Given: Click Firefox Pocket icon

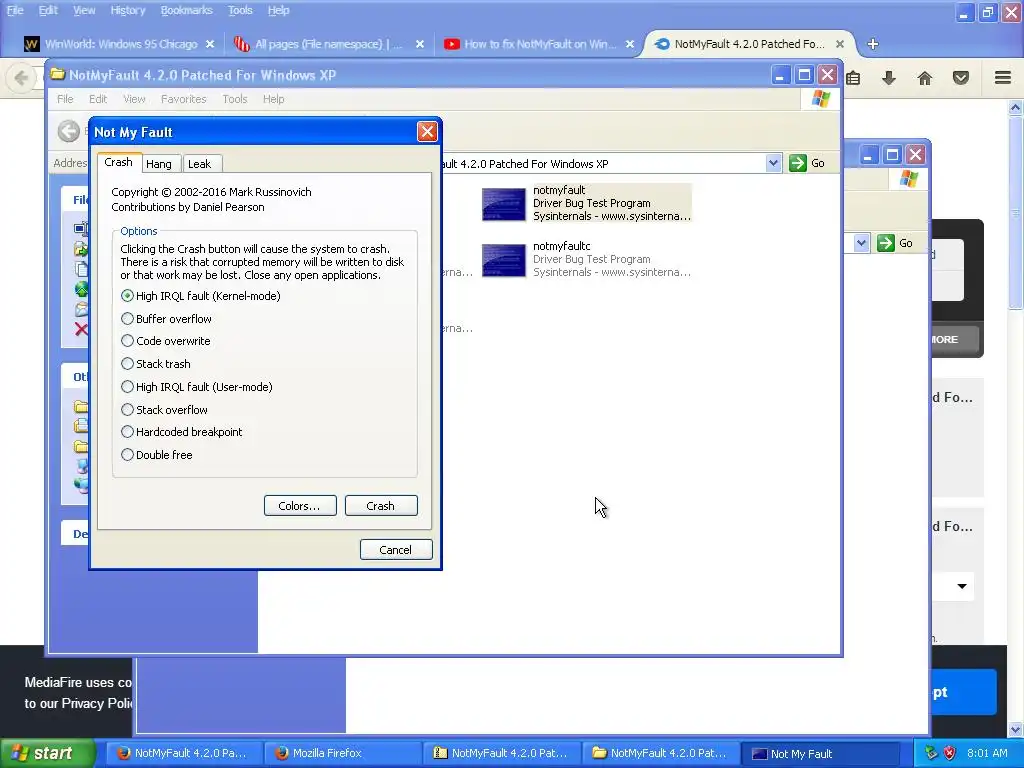Looking at the screenshot, I should point(961,78).
